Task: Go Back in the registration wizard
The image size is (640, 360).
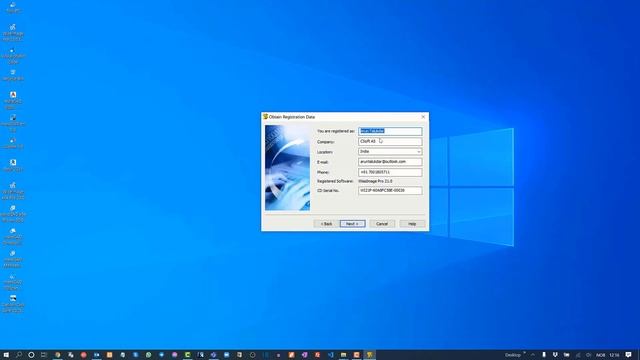Action: 326,224
